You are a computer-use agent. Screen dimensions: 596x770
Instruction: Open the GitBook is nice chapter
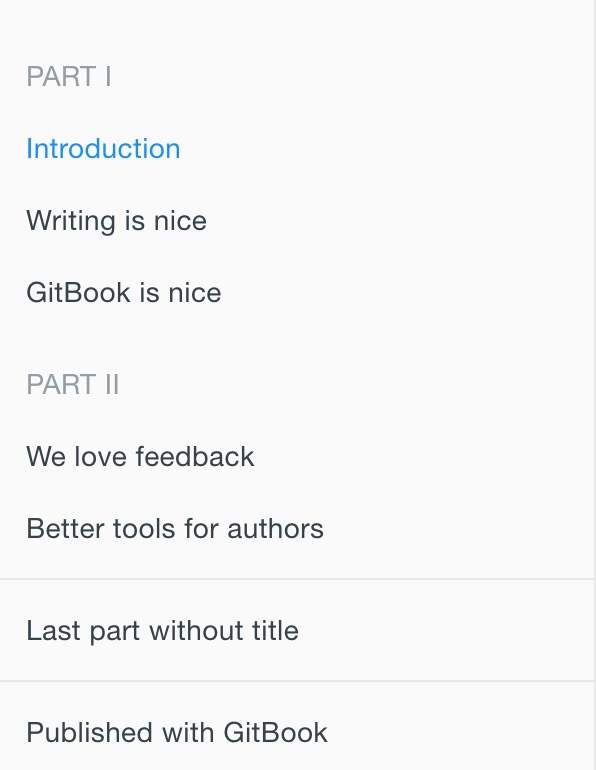click(x=124, y=293)
